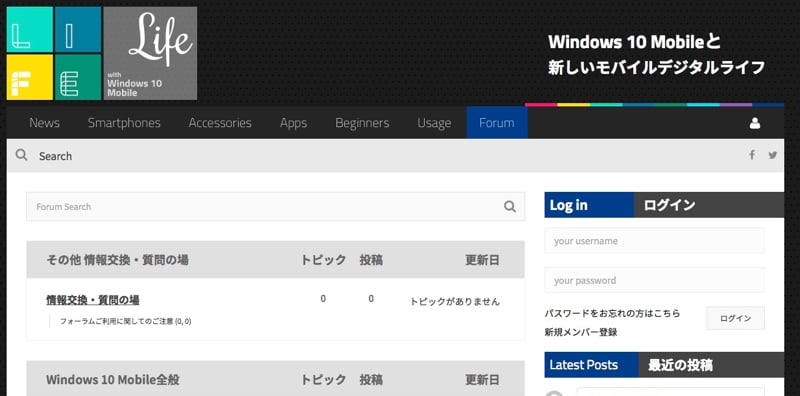Open the Twitter bird icon link
Viewport: 800px width, 396px height.
pyautogui.click(x=772, y=155)
